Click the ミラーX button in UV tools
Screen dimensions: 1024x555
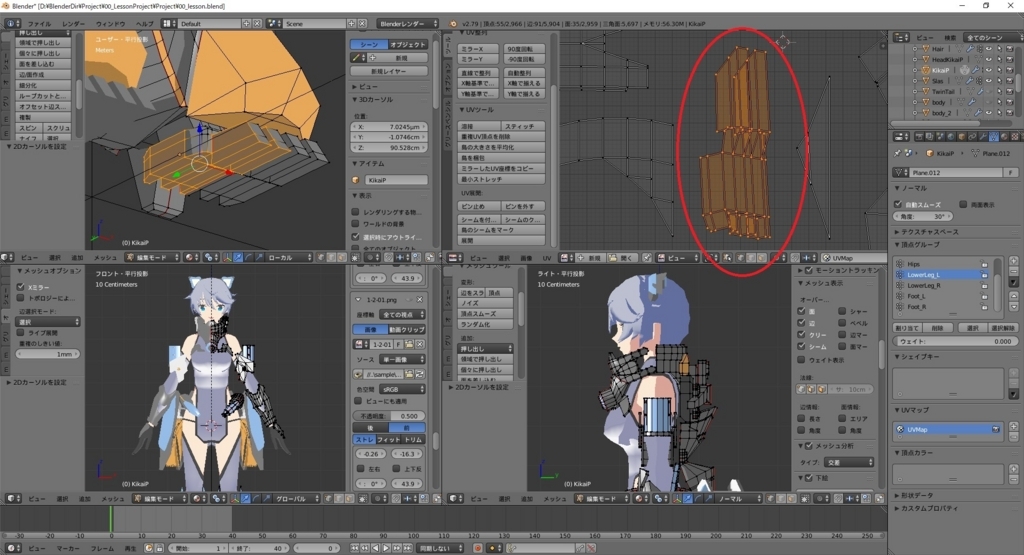(479, 49)
